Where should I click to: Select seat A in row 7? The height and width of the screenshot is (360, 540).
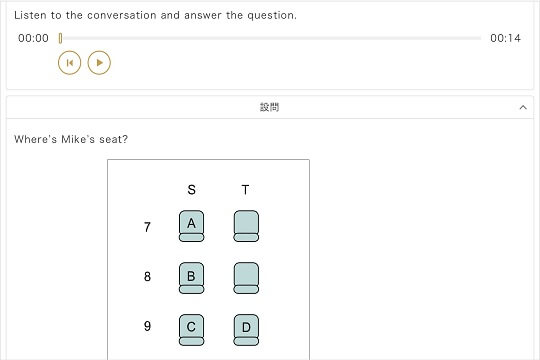point(191,226)
